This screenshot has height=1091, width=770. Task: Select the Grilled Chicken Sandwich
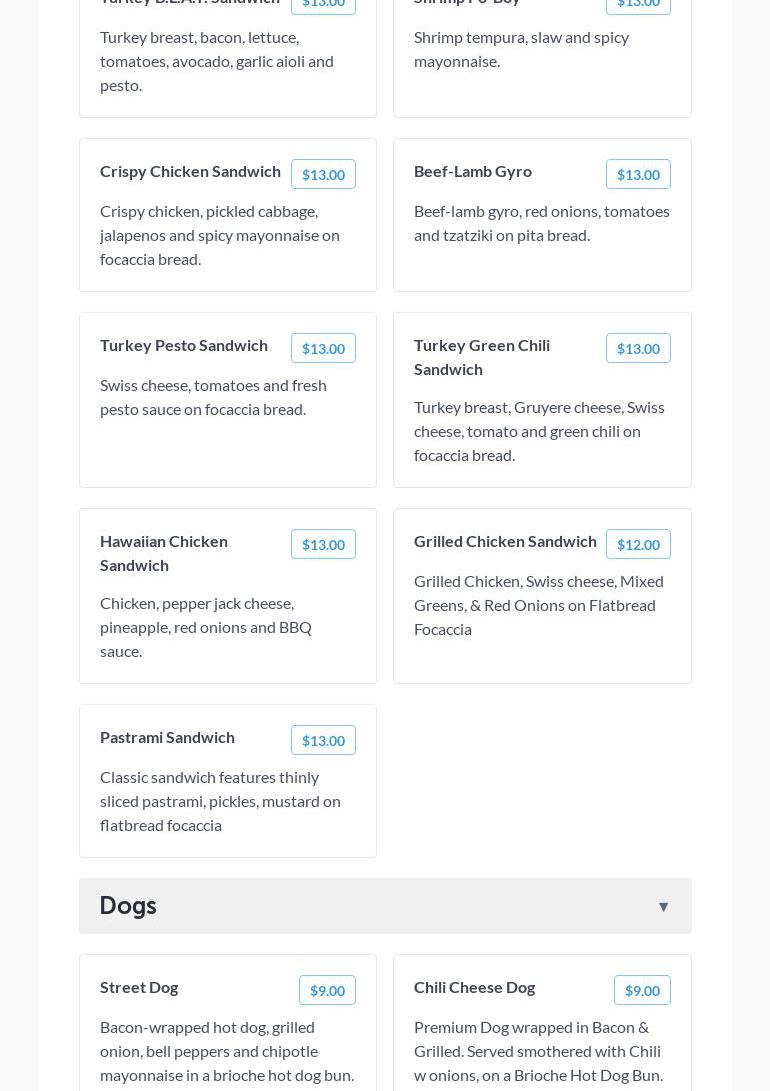[x=505, y=541]
